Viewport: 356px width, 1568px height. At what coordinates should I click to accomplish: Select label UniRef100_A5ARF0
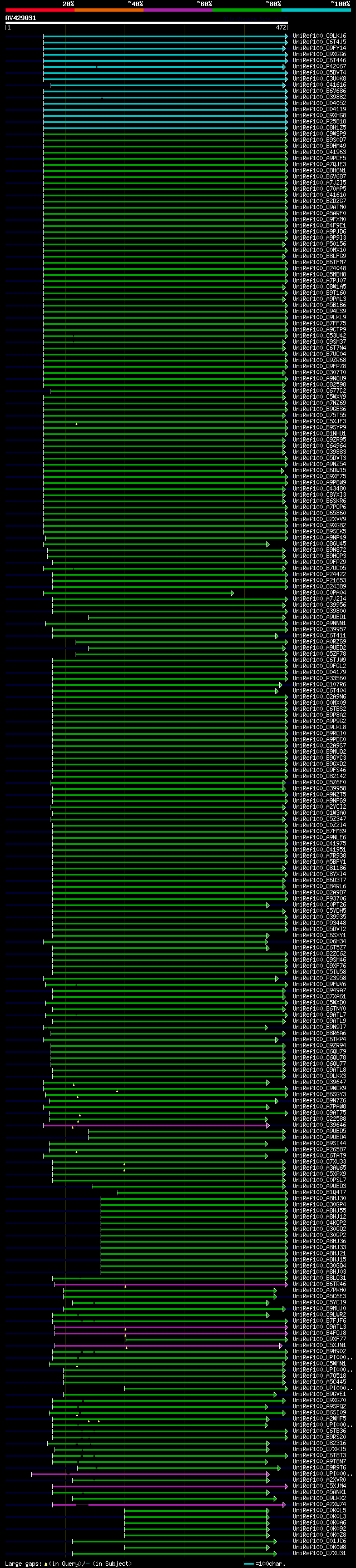click(x=319, y=213)
